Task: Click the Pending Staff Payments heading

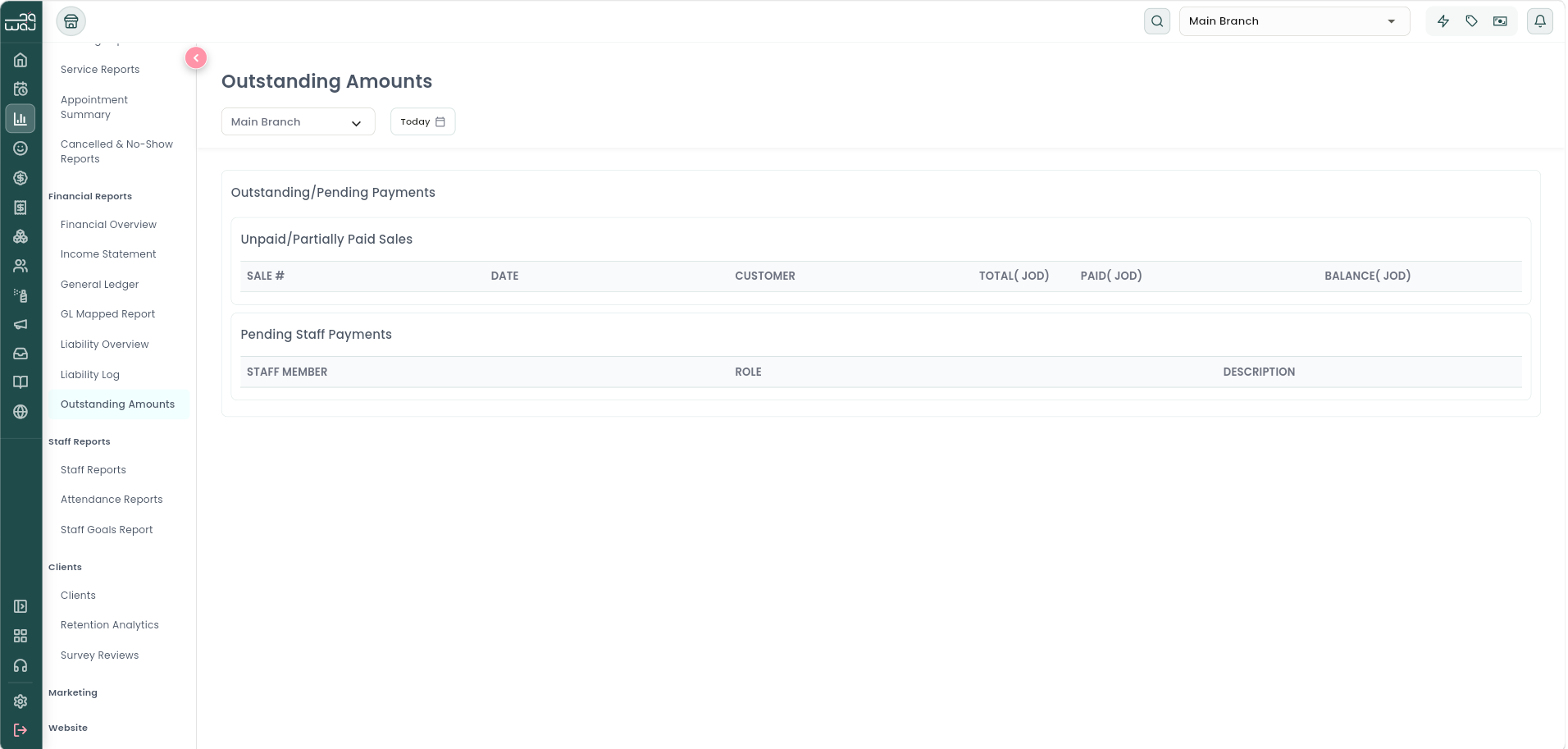Action: pos(316,335)
